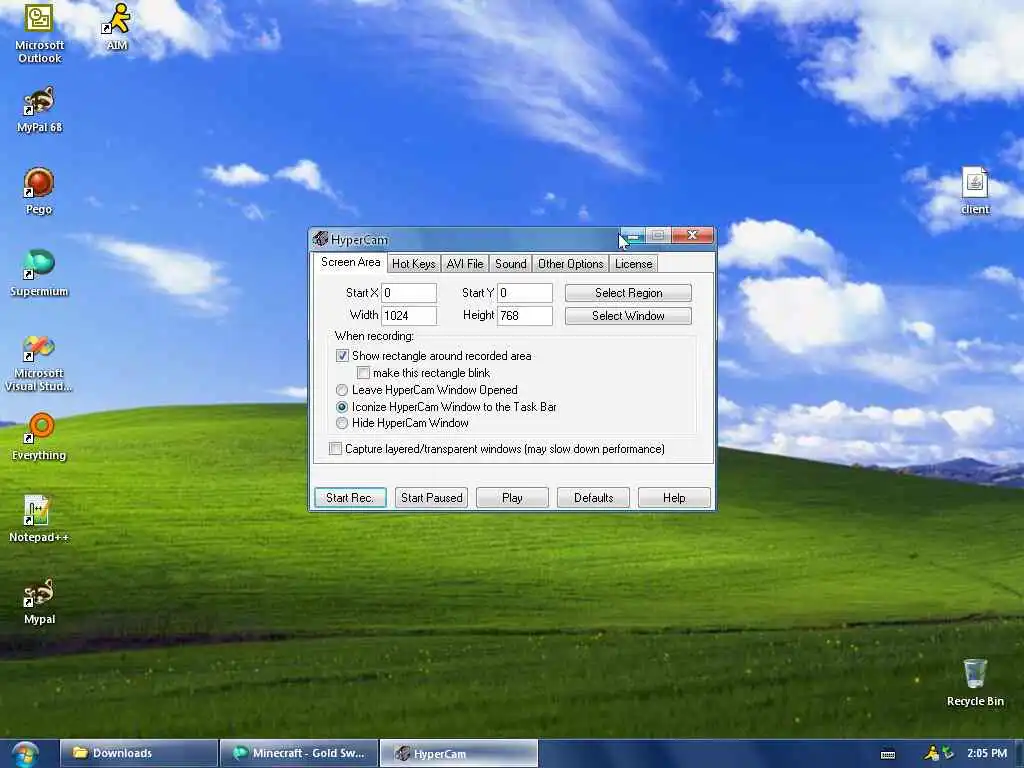Click the HyperCam title bar icon
Screen dimensions: 1024x768
click(320, 239)
